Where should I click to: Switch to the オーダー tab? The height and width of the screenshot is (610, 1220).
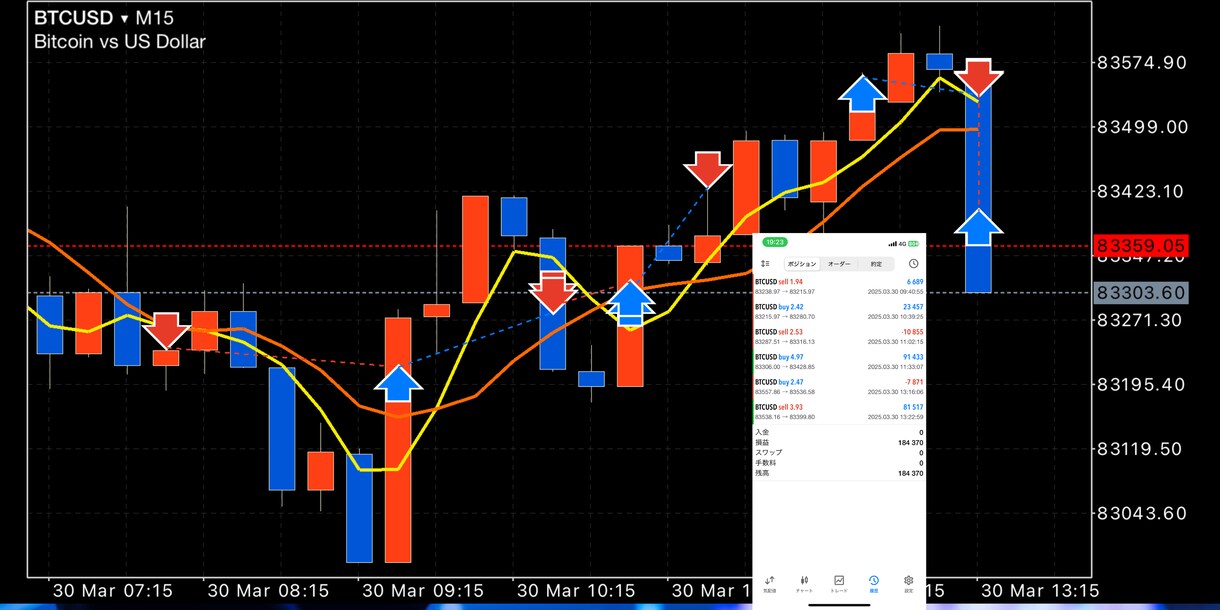coord(839,264)
